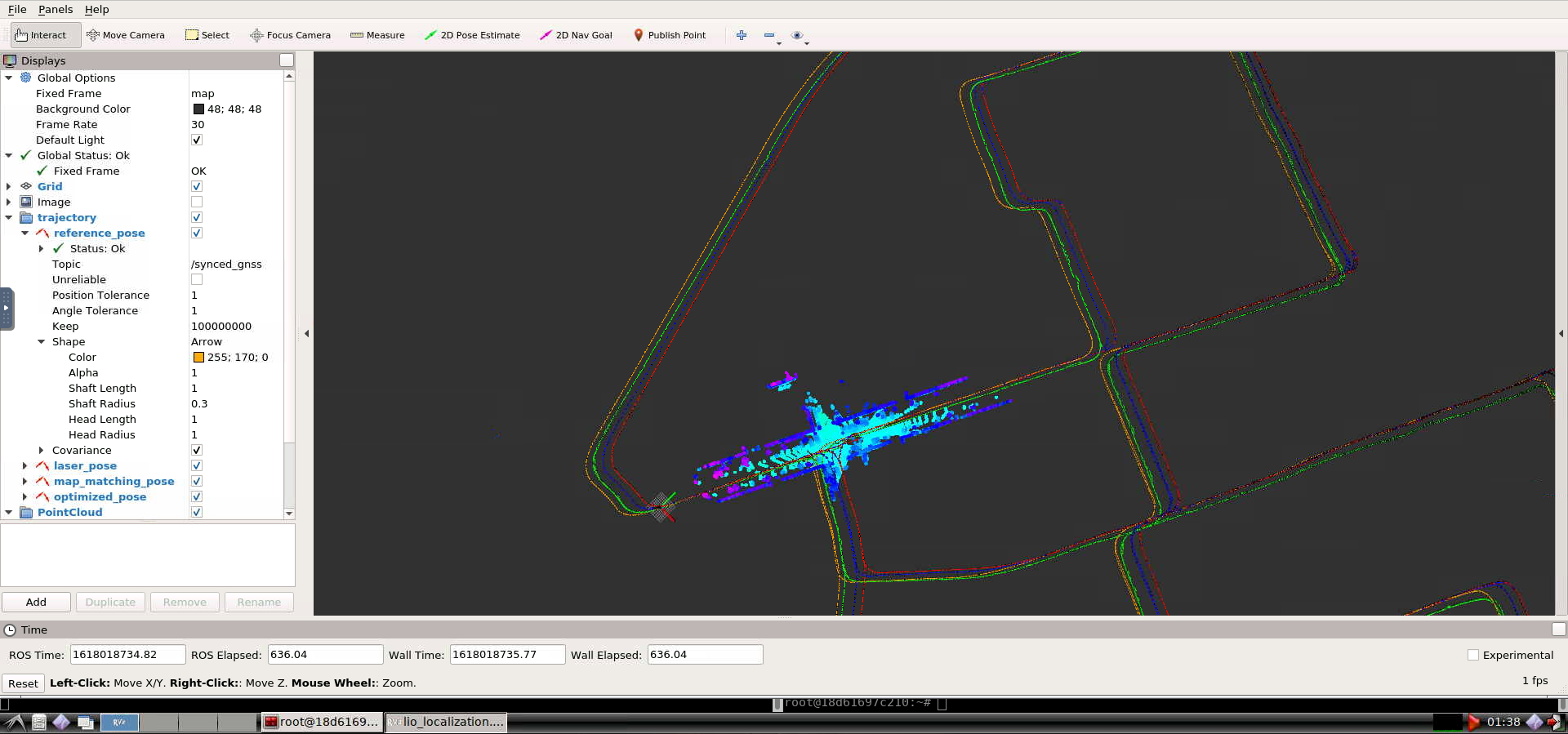Open Background Color swatch 48; 48; 48
Image resolution: width=1568 pixels, height=734 pixels.
[198, 109]
